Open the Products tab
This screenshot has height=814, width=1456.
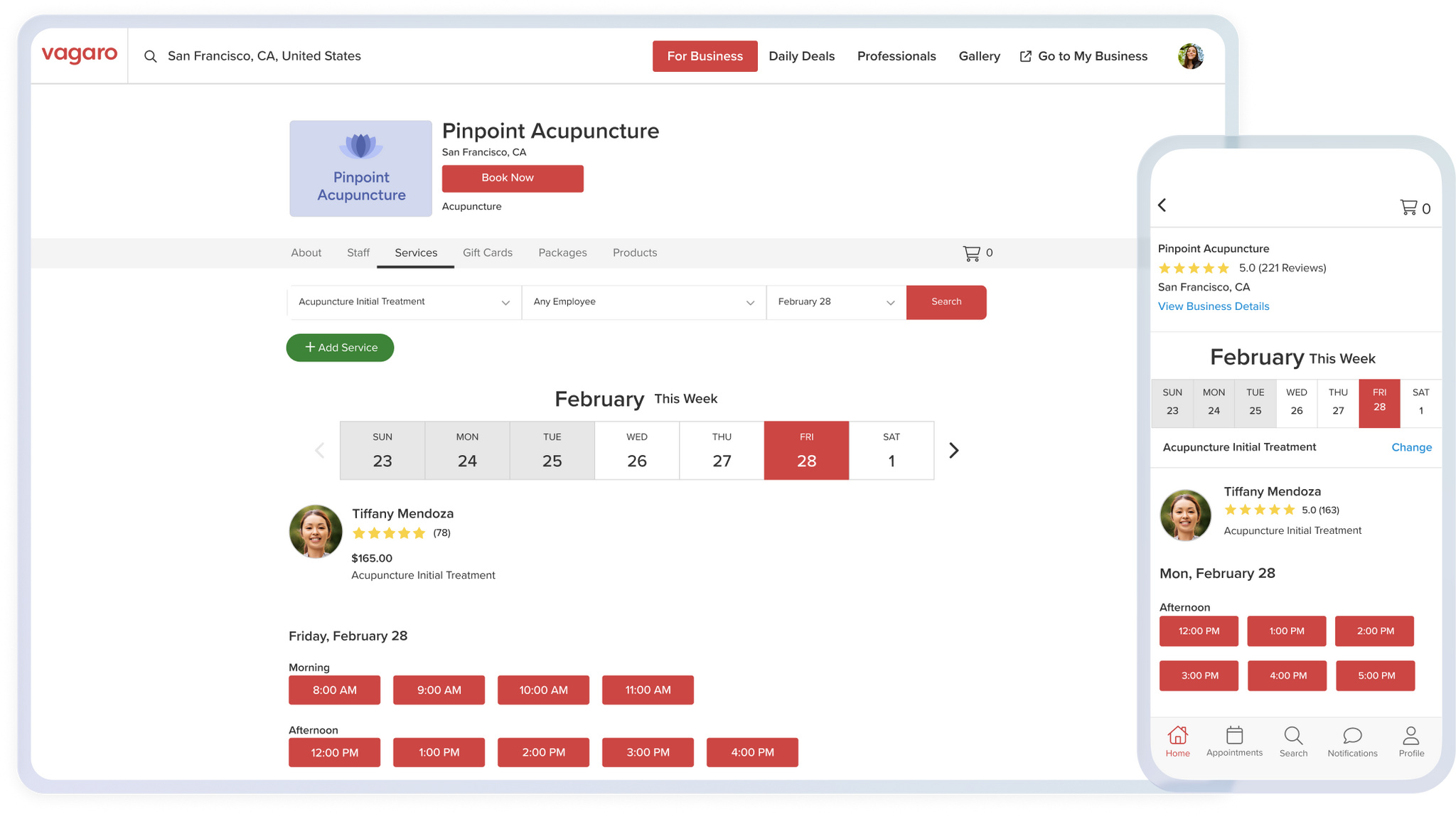click(635, 253)
